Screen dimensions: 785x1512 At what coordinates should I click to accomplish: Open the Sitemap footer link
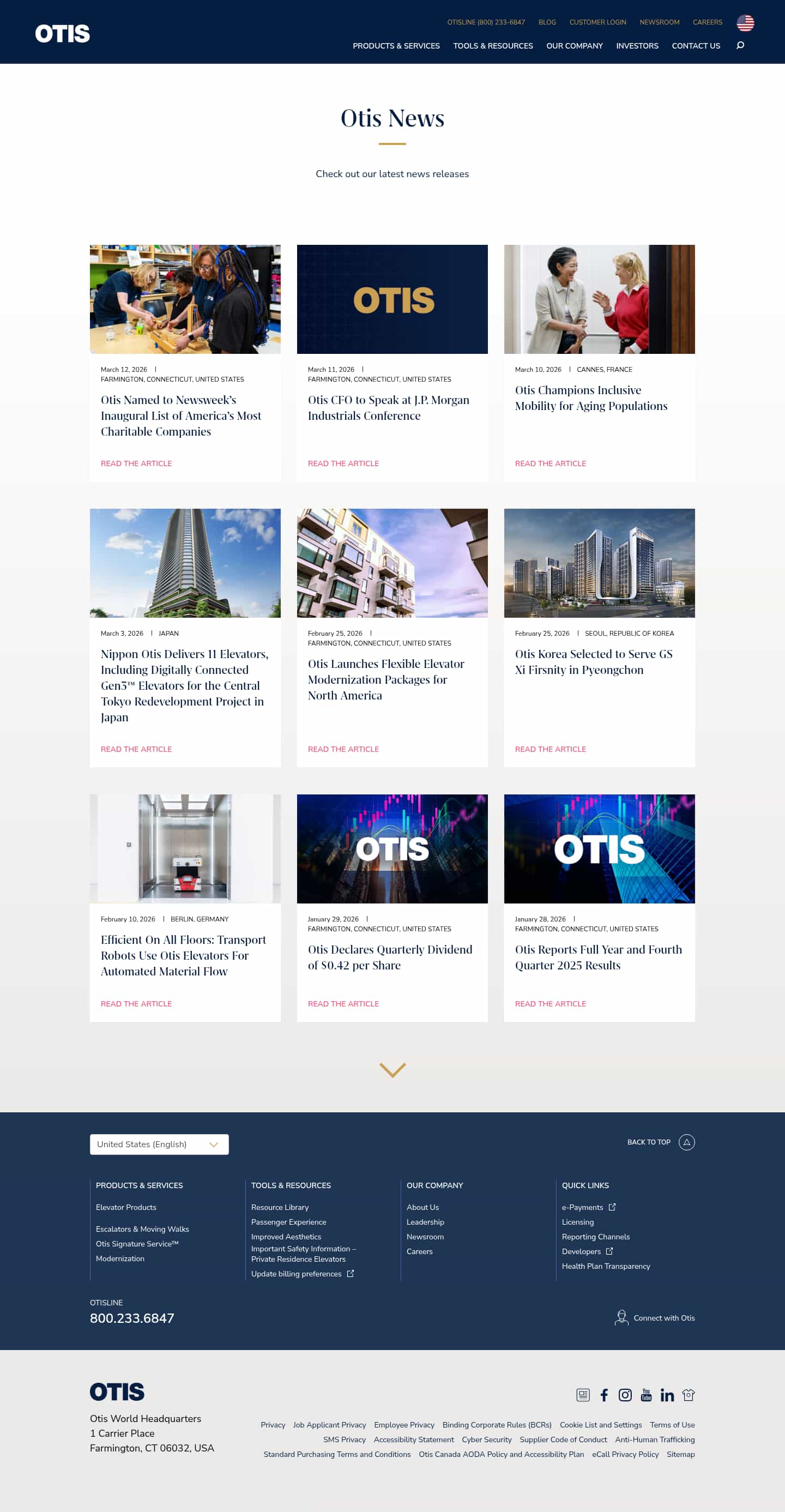[x=680, y=1455]
